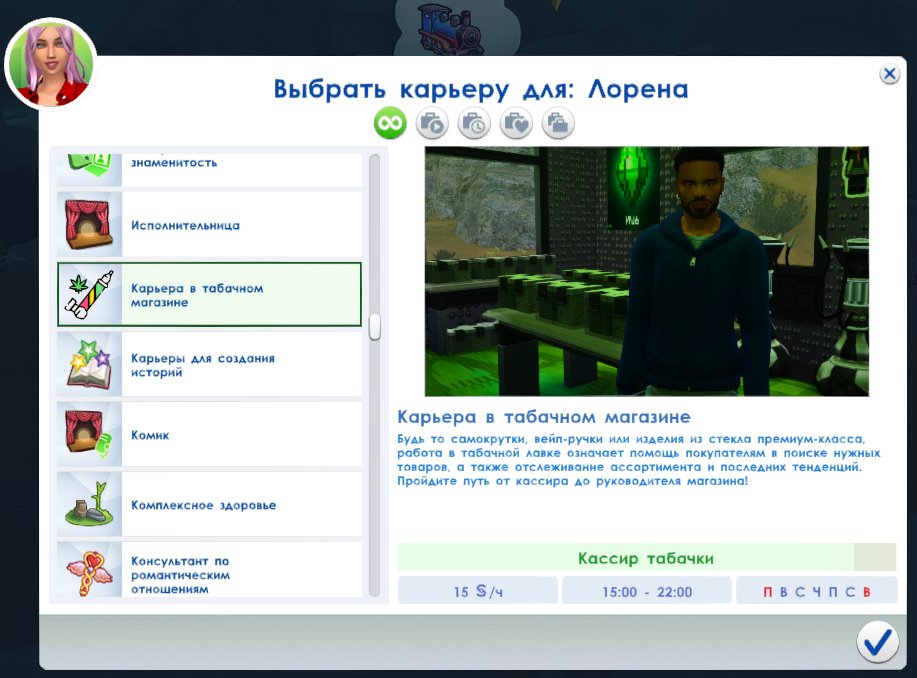
Task: Close the career selection dialog
Action: [x=890, y=74]
